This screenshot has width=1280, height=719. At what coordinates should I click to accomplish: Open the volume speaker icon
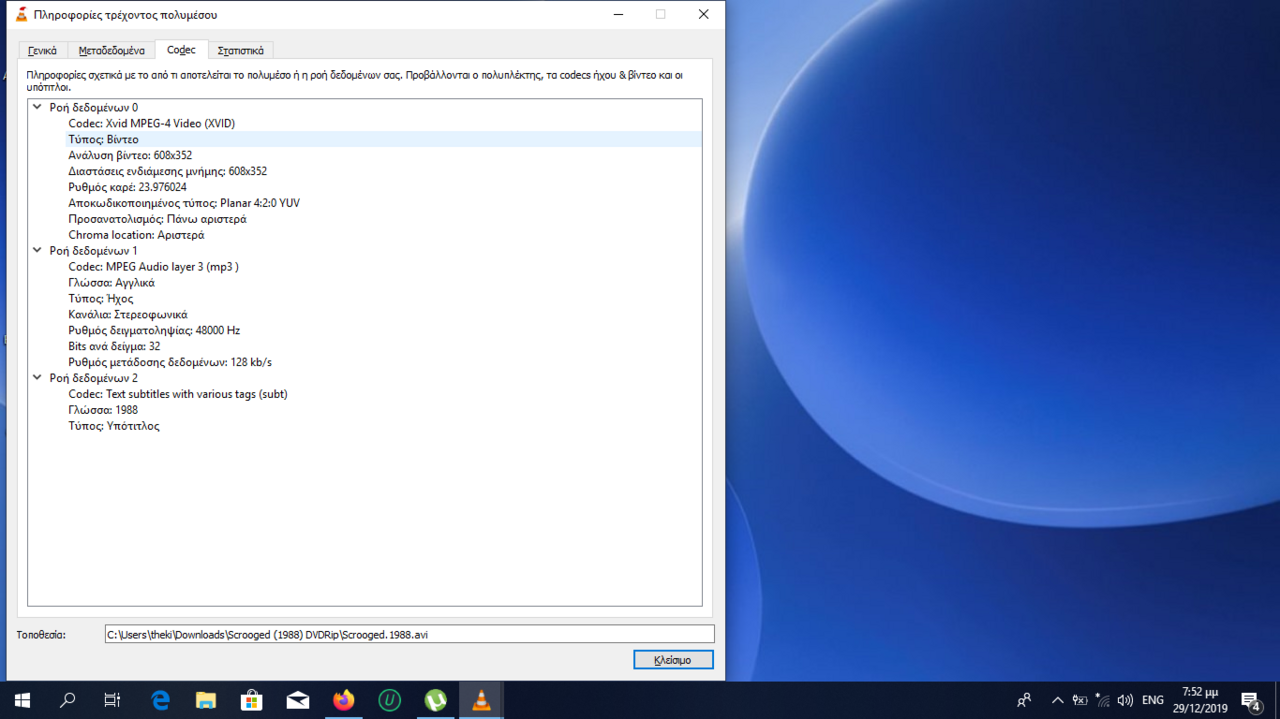(x=1126, y=700)
